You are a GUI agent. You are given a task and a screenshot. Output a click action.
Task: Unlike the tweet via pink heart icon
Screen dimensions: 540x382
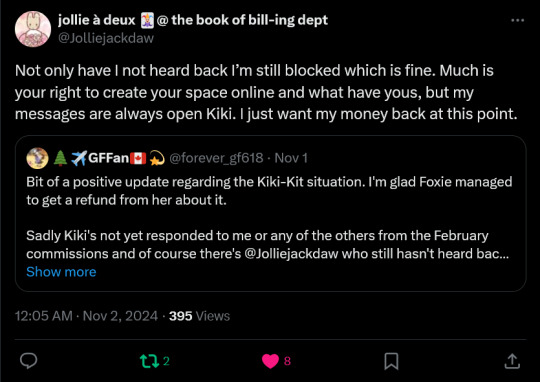point(270,361)
